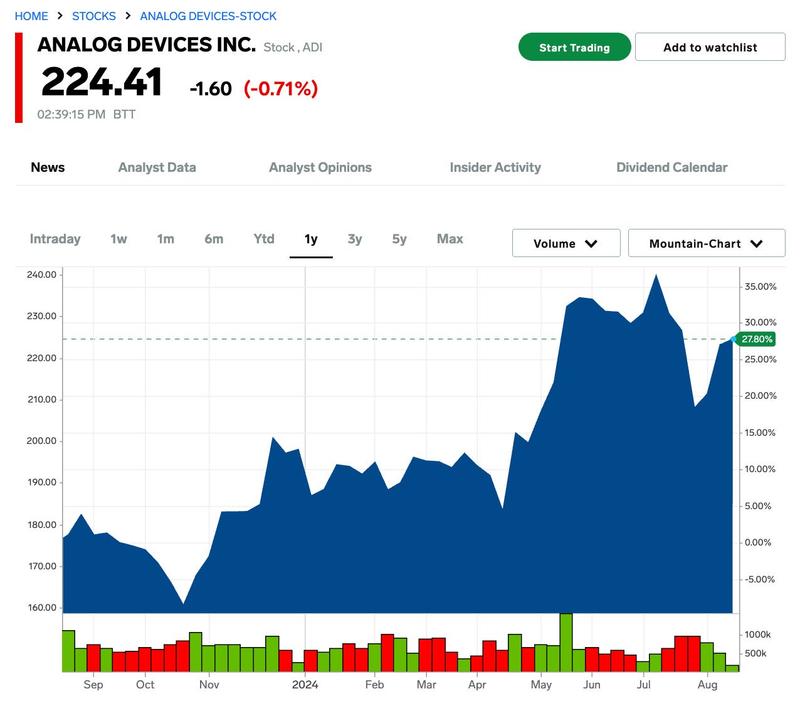Select the Max chart range
Viewport: 800px width, 701px height.
pos(449,239)
